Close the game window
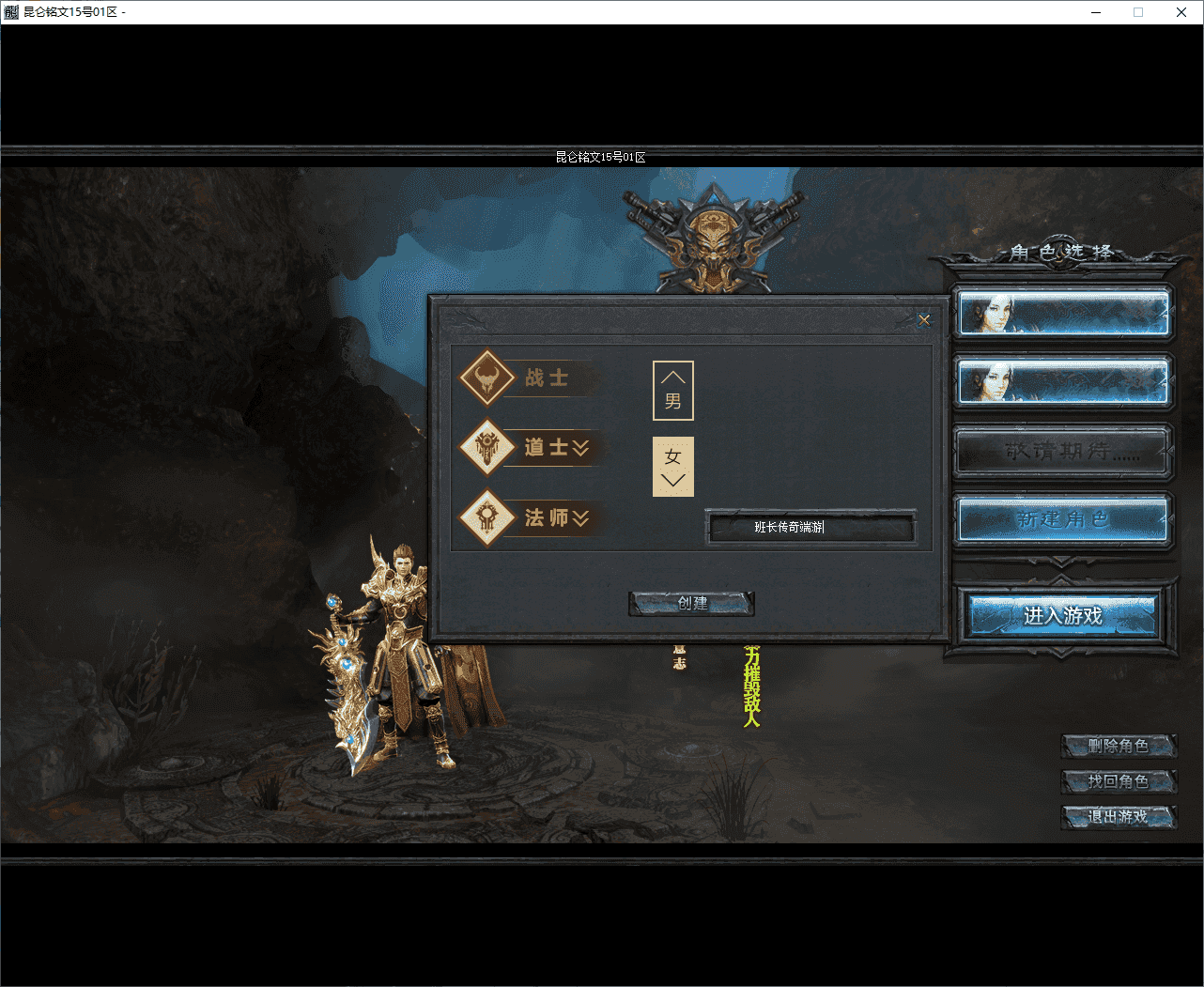This screenshot has height=987, width=1204. [x=1181, y=12]
